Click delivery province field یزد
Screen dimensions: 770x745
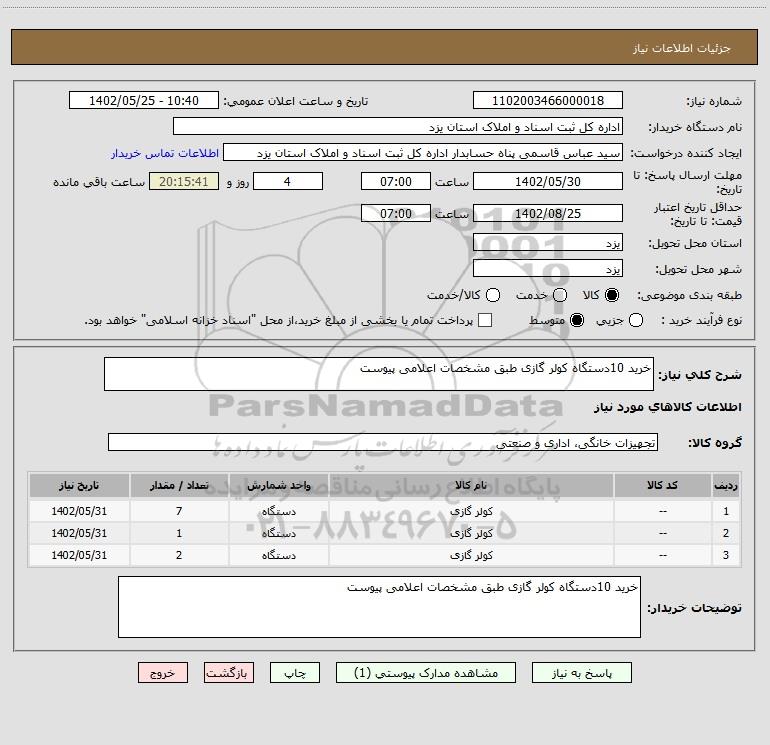[548, 243]
